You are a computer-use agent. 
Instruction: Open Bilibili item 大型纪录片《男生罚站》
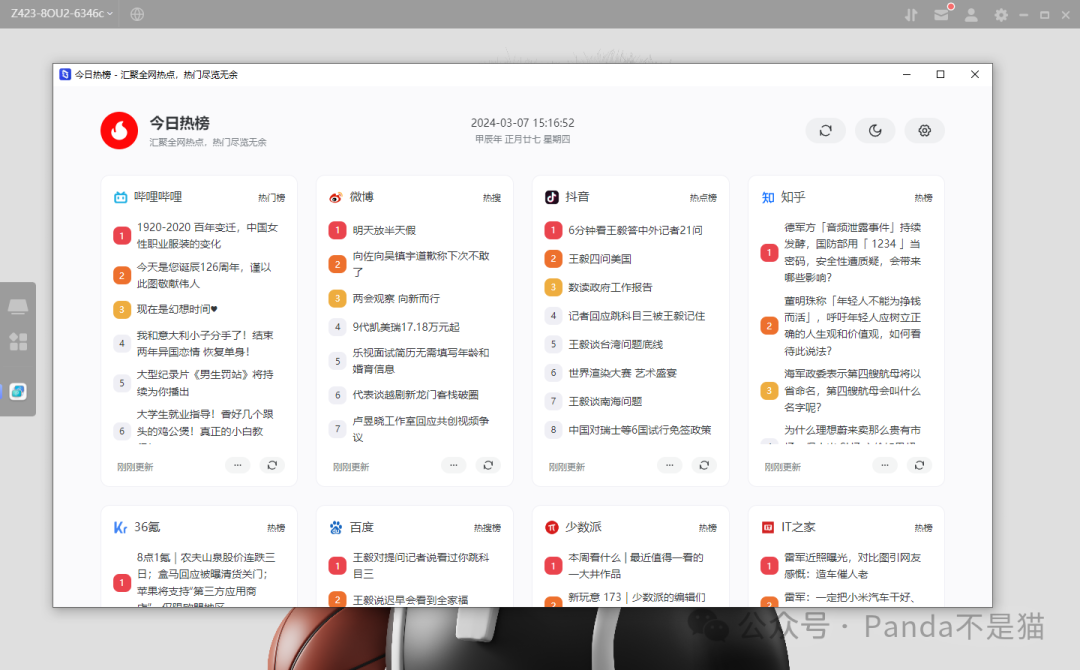click(x=205, y=383)
